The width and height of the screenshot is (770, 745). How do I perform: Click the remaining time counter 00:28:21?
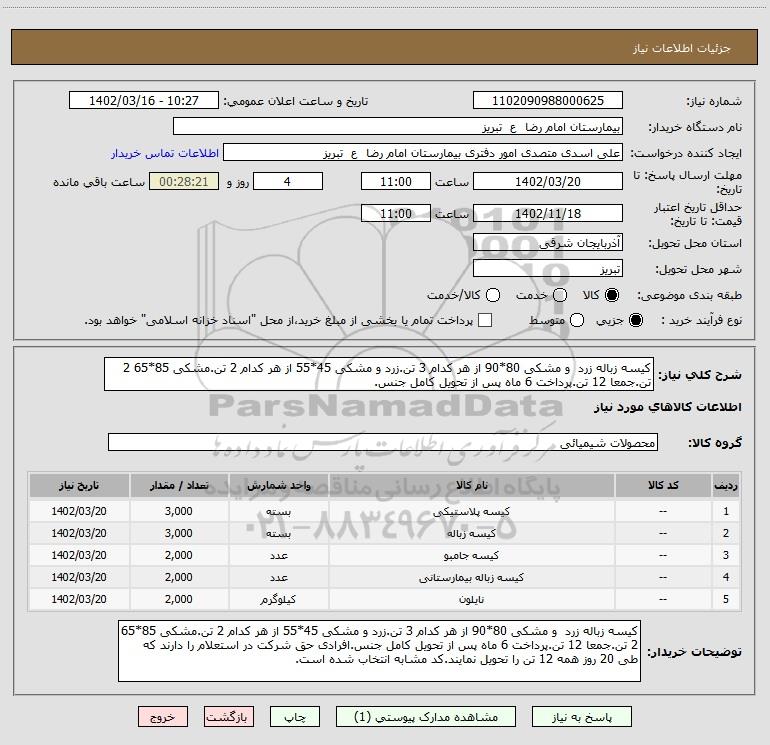point(184,181)
